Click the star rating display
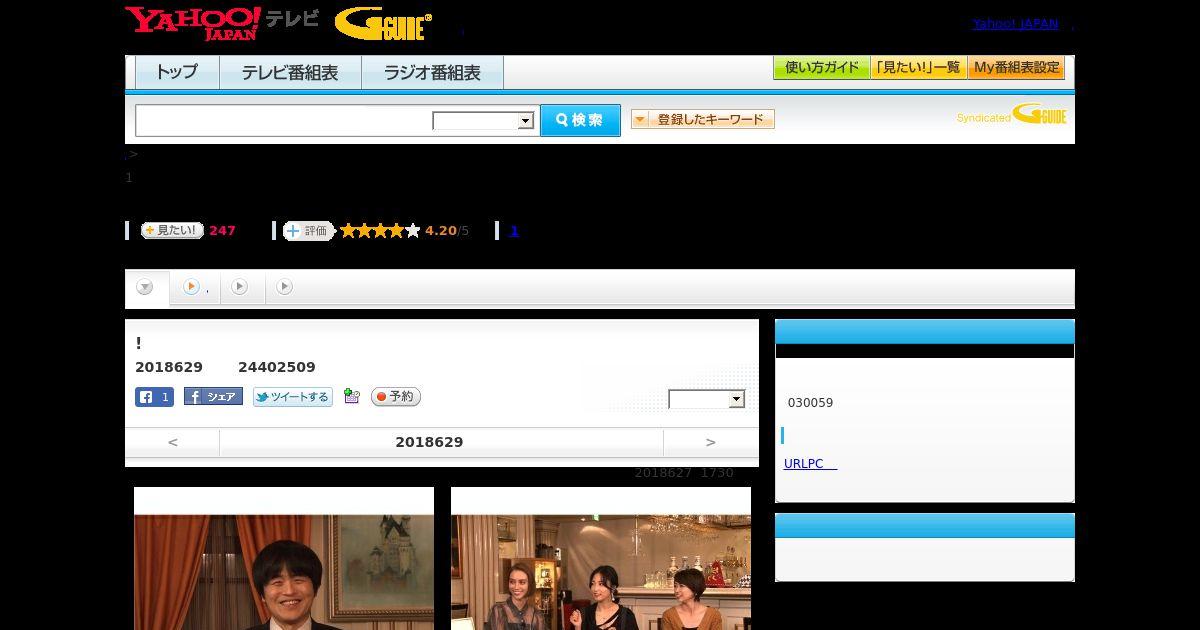 coord(380,231)
